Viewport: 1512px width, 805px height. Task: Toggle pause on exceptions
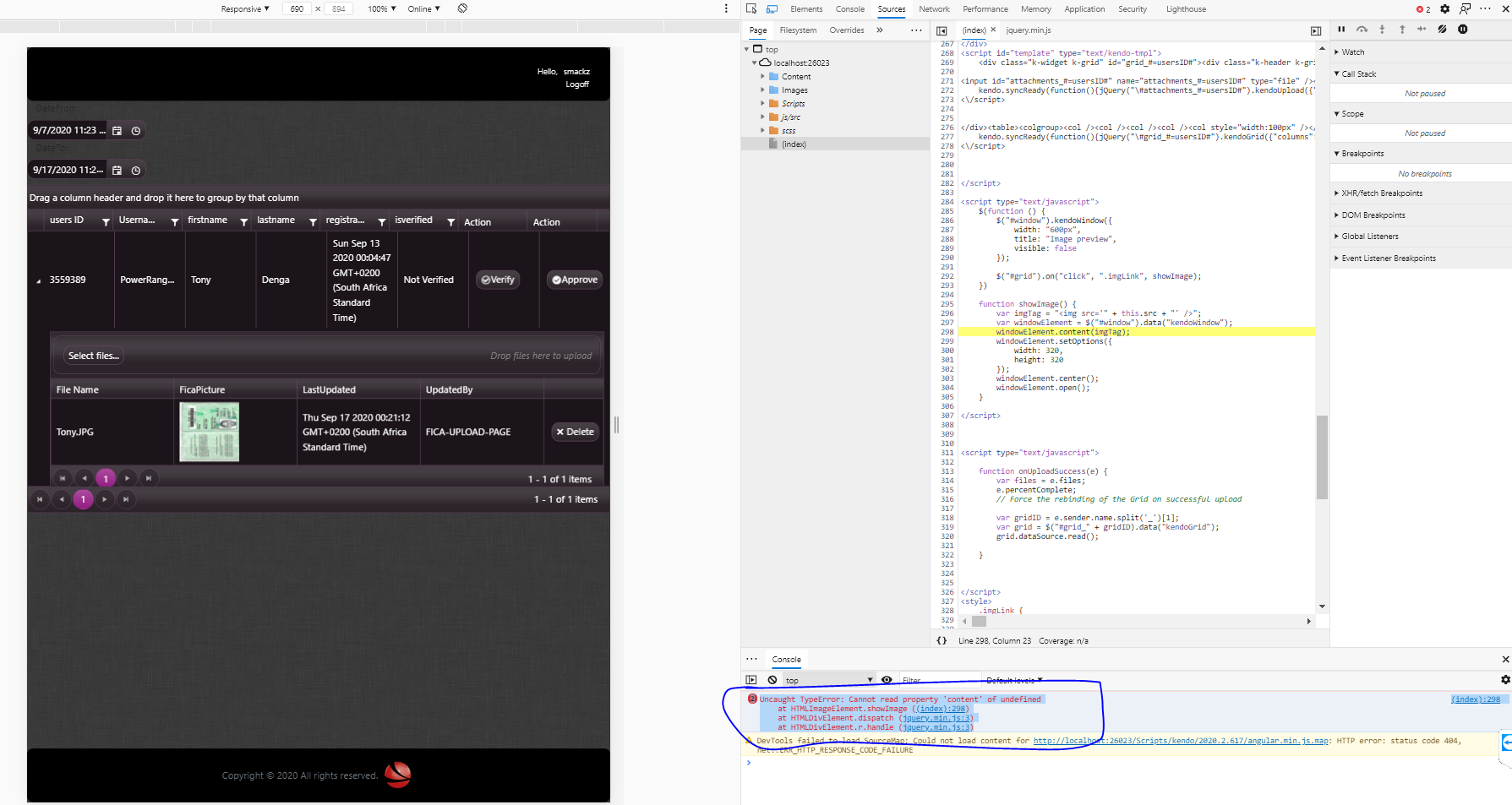tap(1462, 30)
